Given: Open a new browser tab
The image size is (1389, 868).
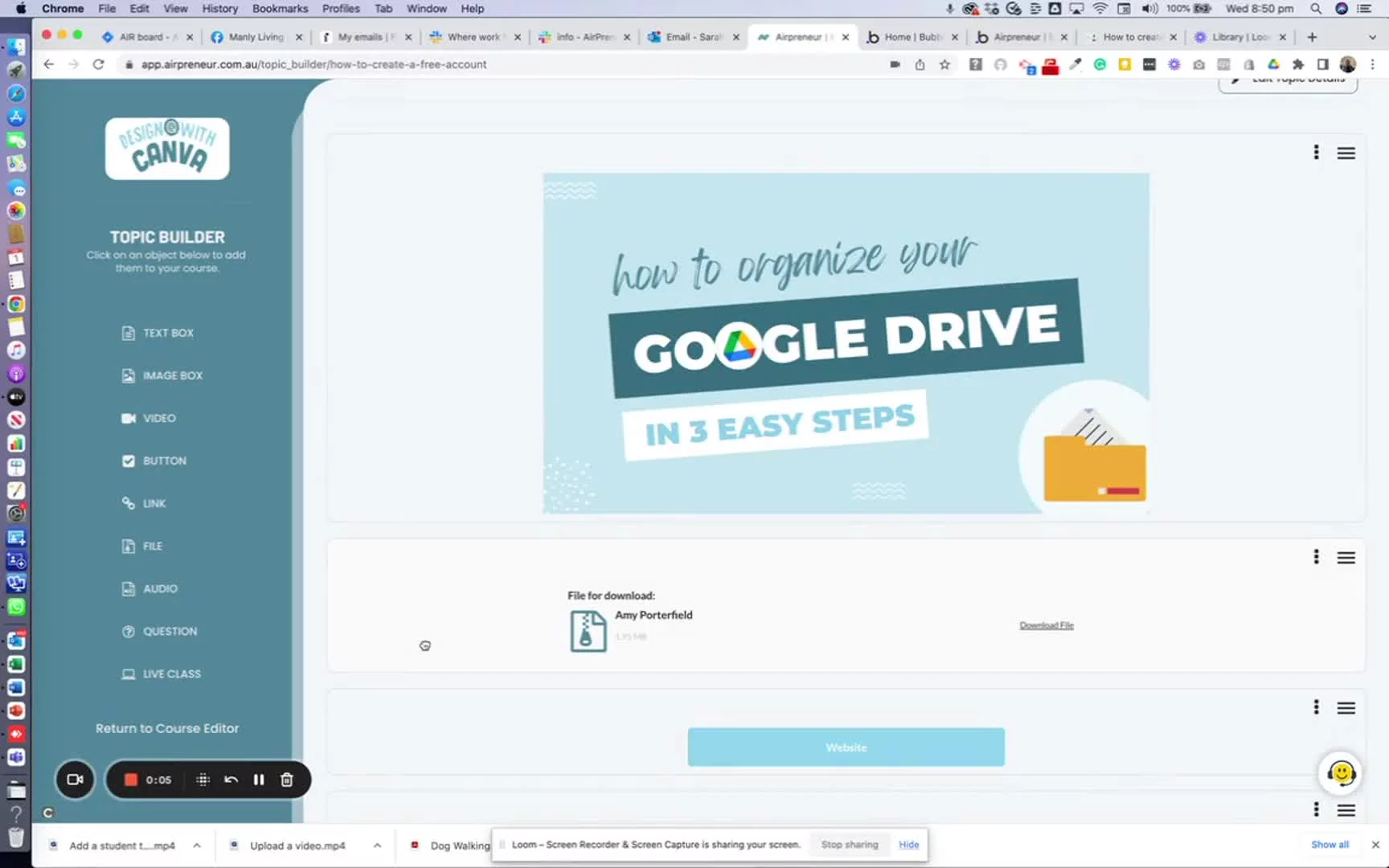Looking at the screenshot, I should pyautogui.click(x=1312, y=37).
